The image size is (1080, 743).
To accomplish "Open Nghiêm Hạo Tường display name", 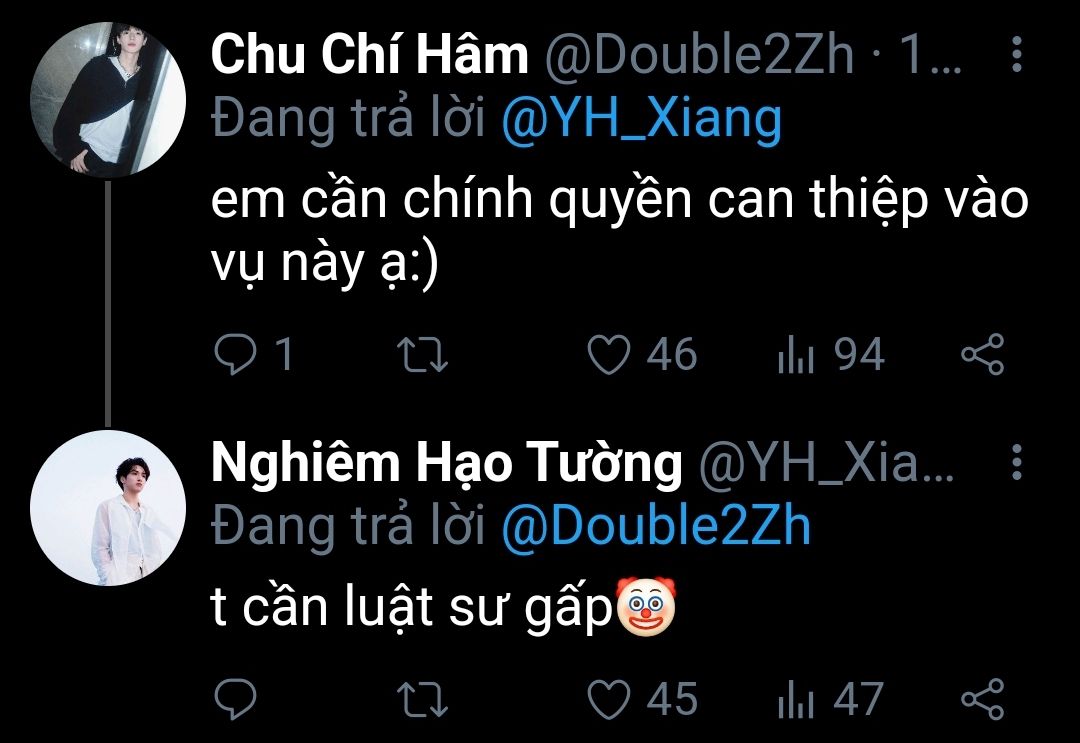I will (x=446, y=462).
